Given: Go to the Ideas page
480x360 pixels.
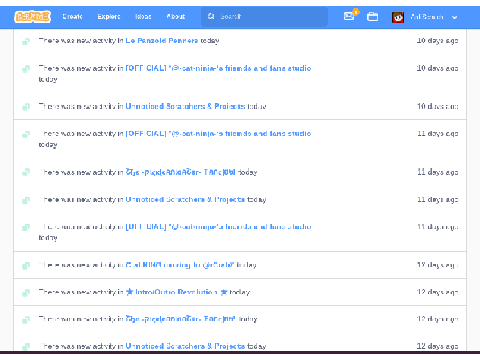Looking at the screenshot, I should point(143,16).
